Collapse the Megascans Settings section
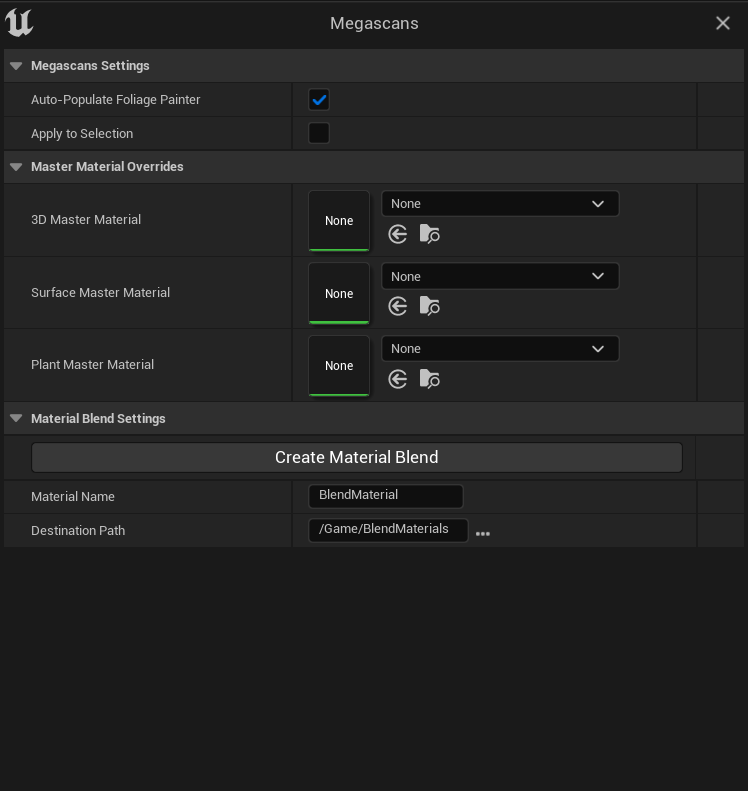This screenshot has width=748, height=791. [x=16, y=66]
